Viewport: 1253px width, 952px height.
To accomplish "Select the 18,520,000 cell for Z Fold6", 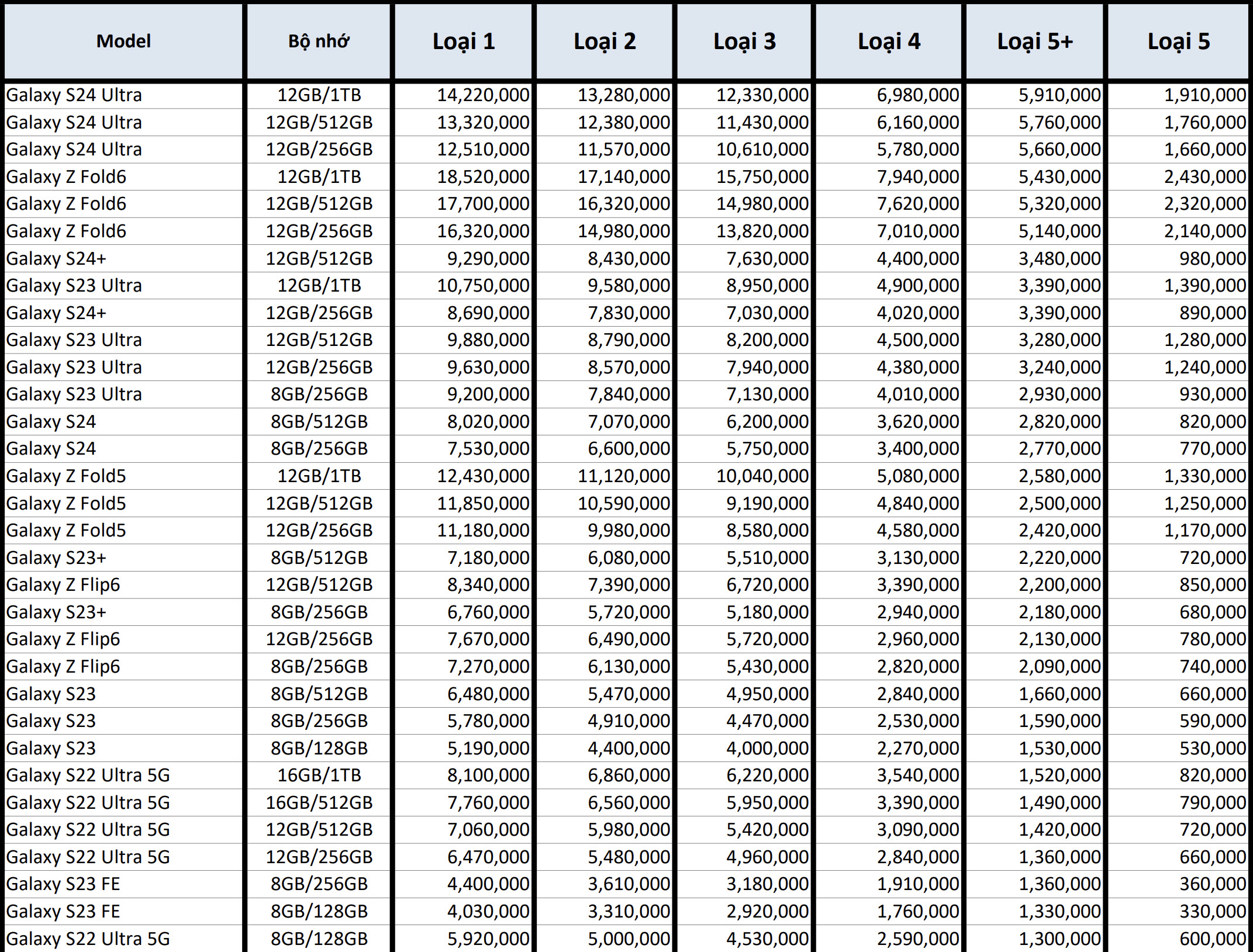I will (464, 176).
